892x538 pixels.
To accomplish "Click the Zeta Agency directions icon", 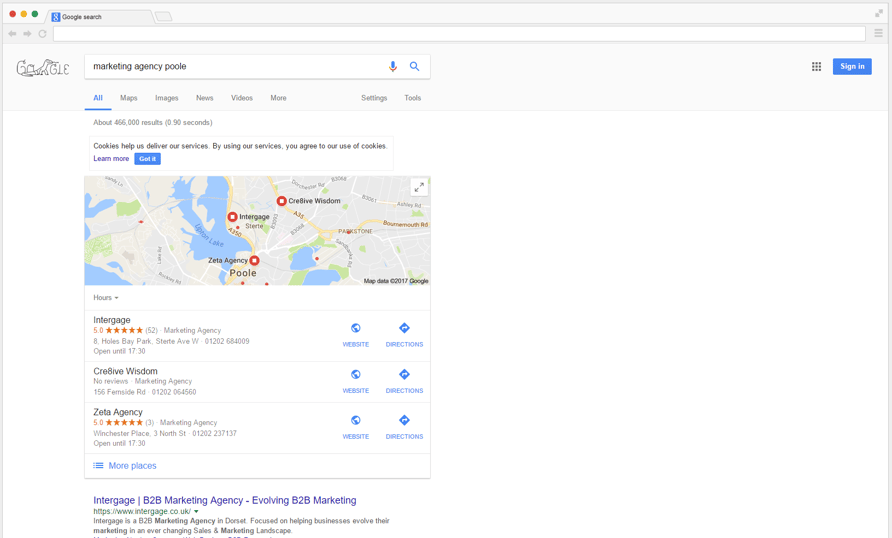I will pos(404,420).
